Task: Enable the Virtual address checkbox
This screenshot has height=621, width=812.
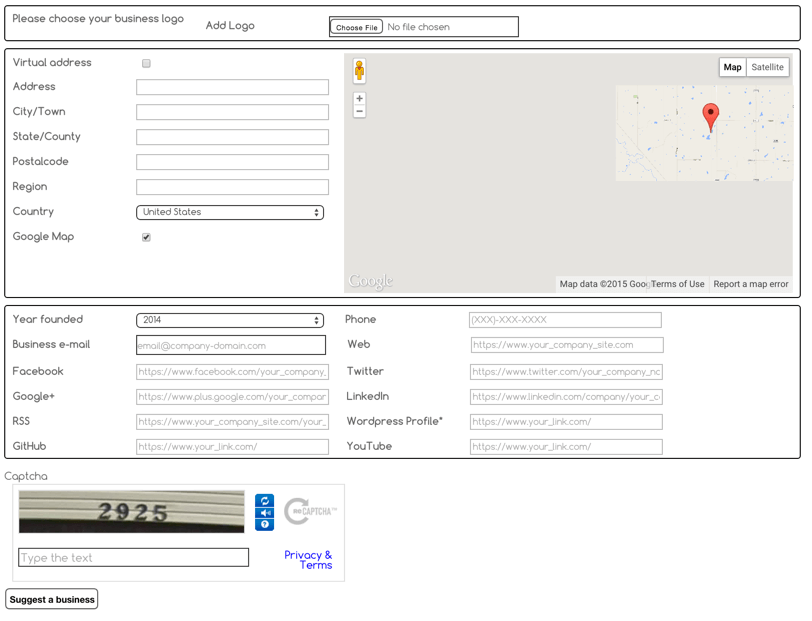Action: (146, 63)
